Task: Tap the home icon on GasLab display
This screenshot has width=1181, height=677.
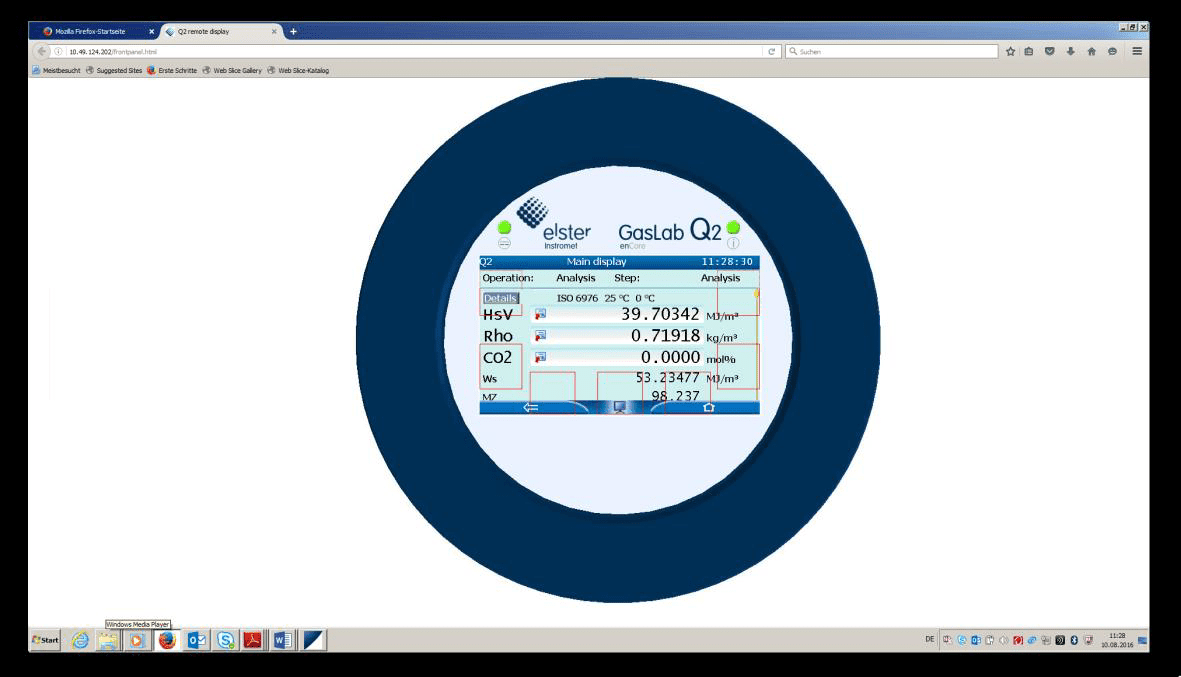Action: 708,407
